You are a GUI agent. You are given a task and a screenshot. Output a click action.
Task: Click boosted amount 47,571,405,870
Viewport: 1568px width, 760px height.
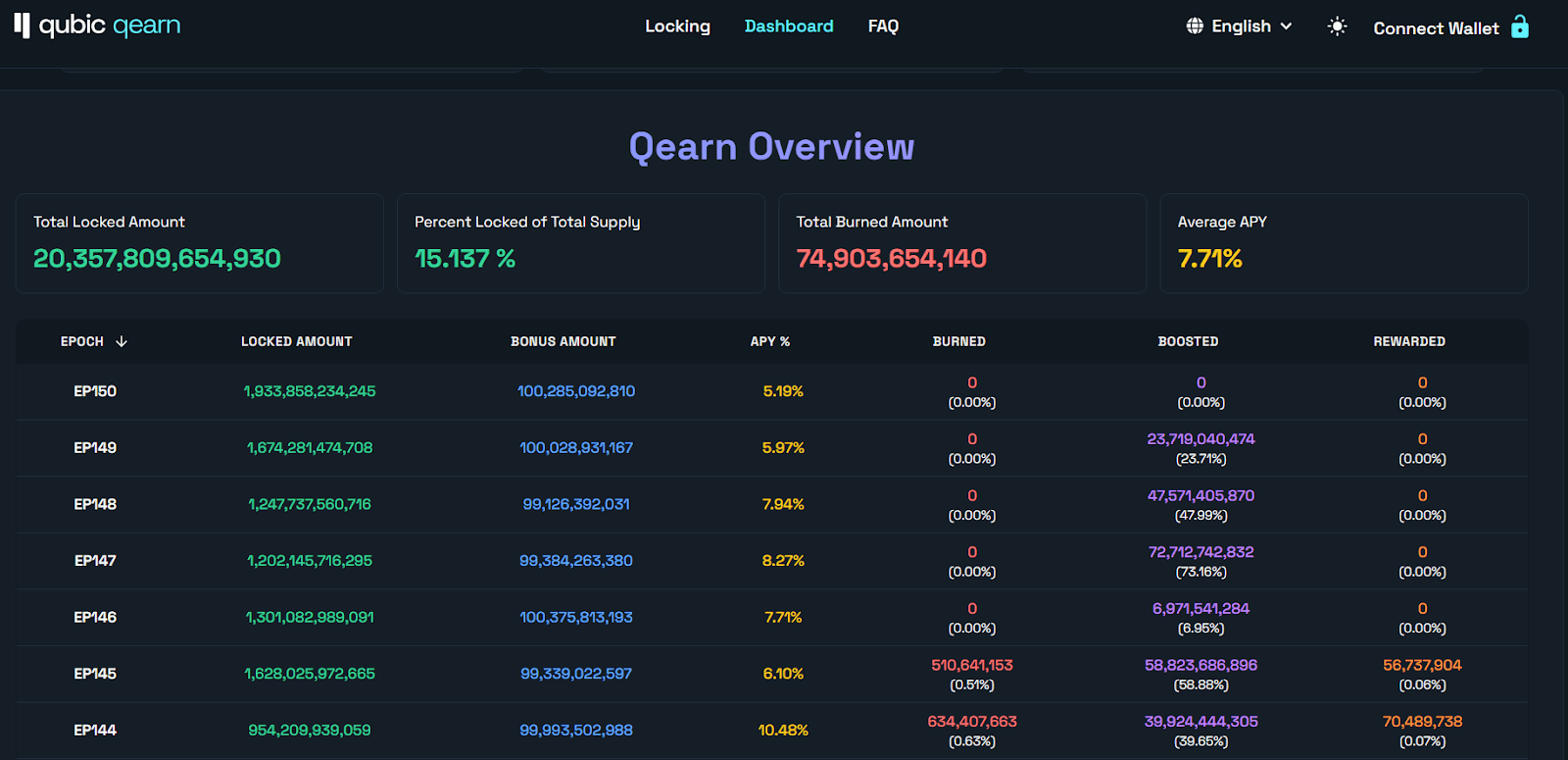tap(1200, 496)
